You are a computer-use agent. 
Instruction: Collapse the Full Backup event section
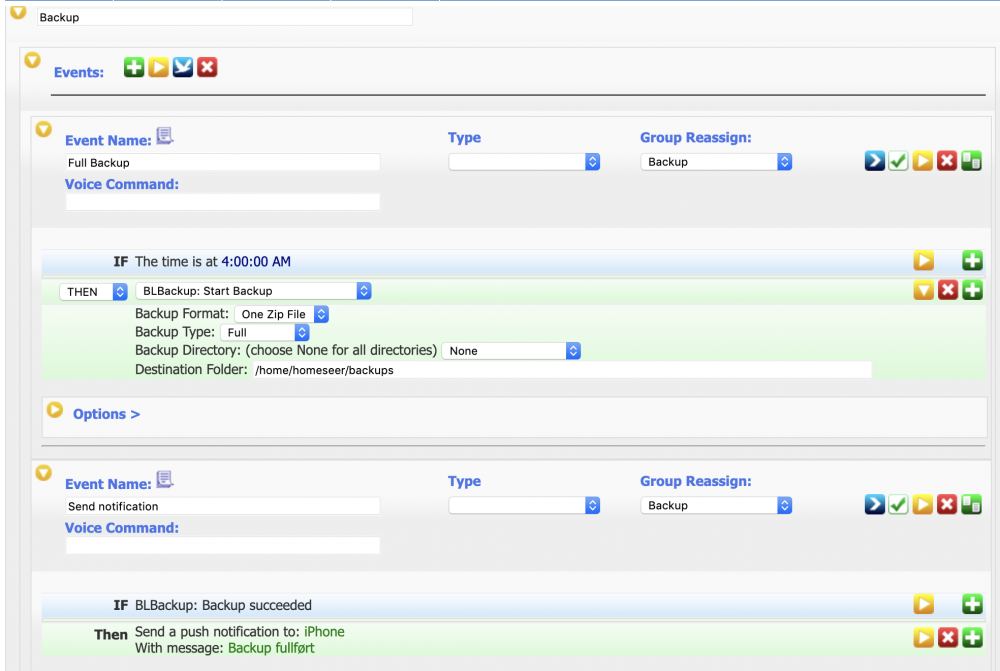[x=43, y=130]
